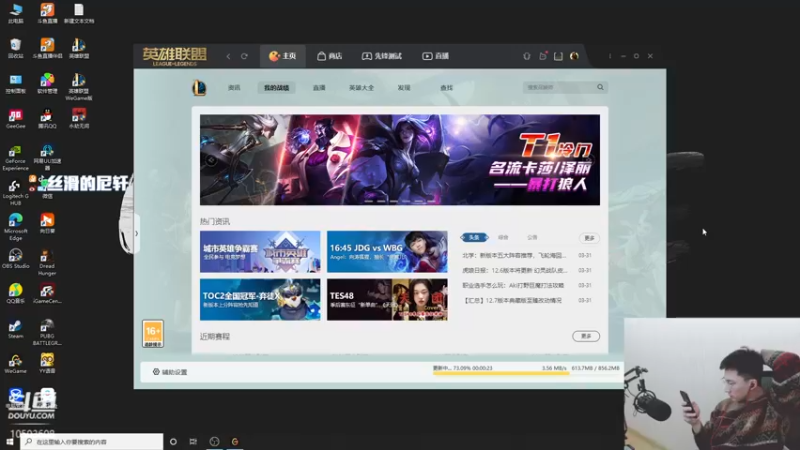
Task: Click the yellow update progress bar
Action: point(501,373)
